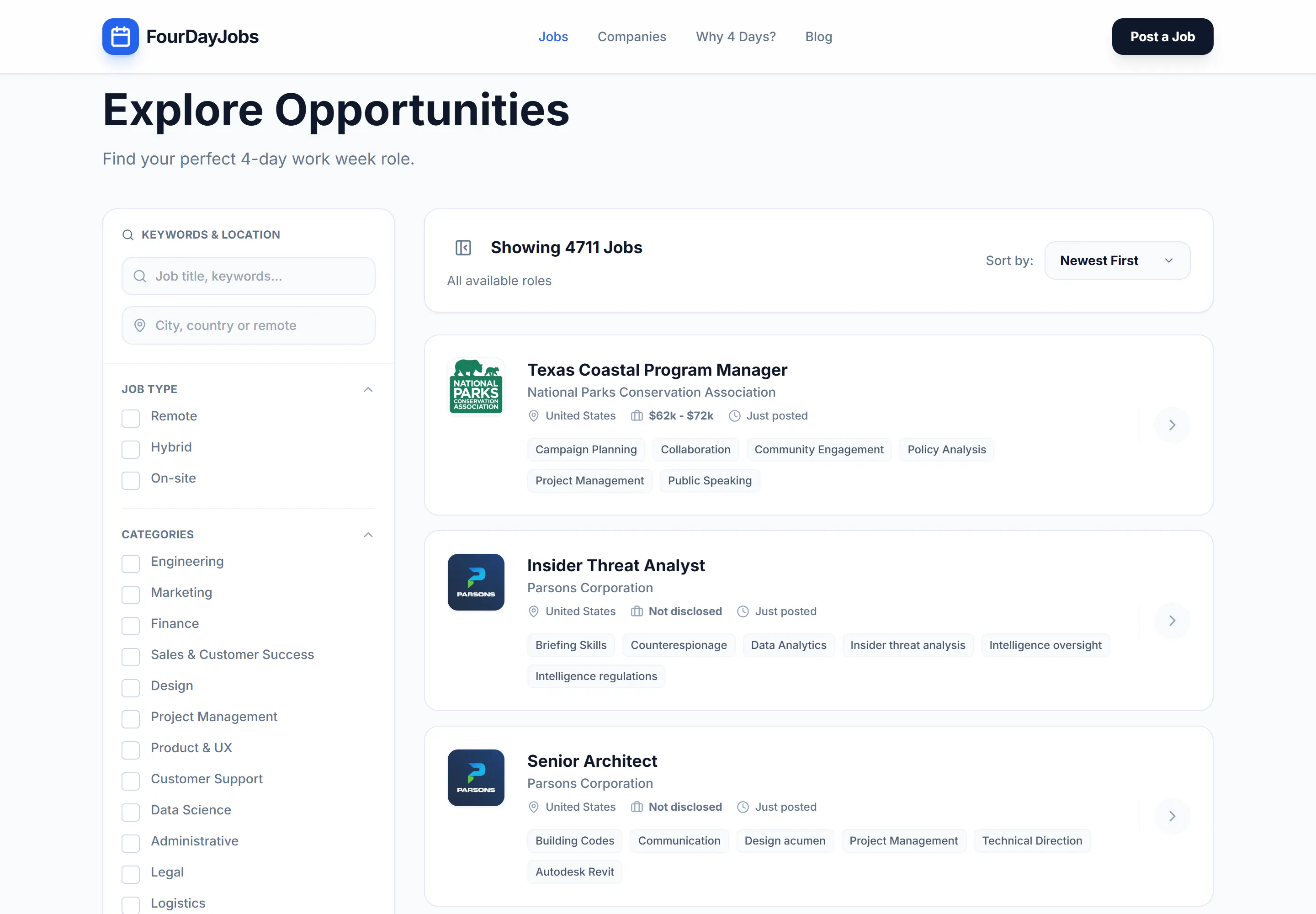This screenshot has height=914, width=1316.
Task: Collapse the Job Type filter section
Action: click(368, 389)
